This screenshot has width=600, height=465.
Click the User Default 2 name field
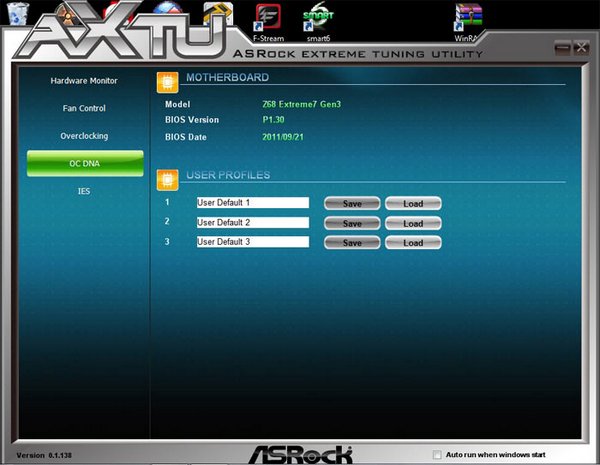(253, 222)
